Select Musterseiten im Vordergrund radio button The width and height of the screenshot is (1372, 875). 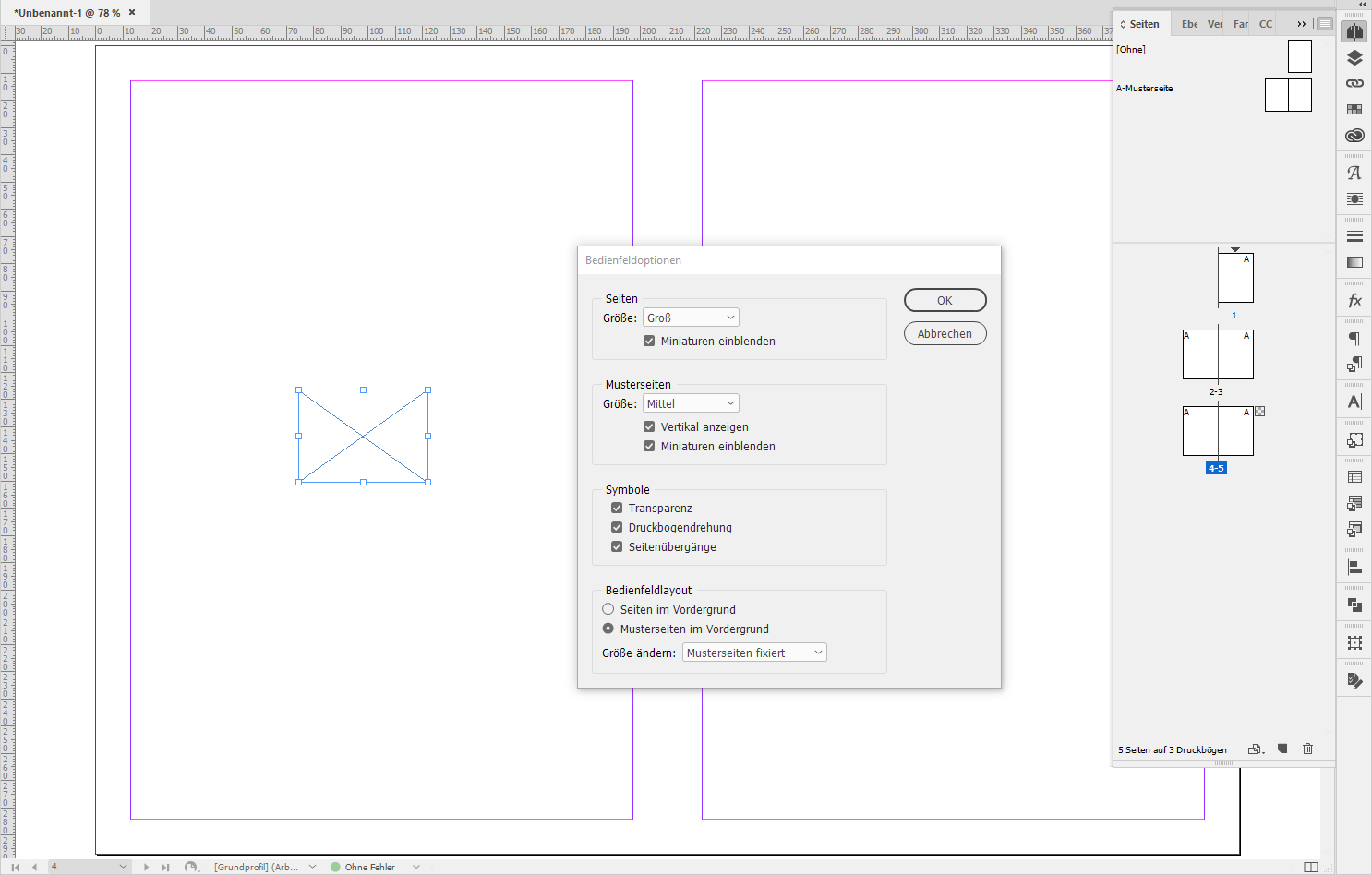[608, 629]
